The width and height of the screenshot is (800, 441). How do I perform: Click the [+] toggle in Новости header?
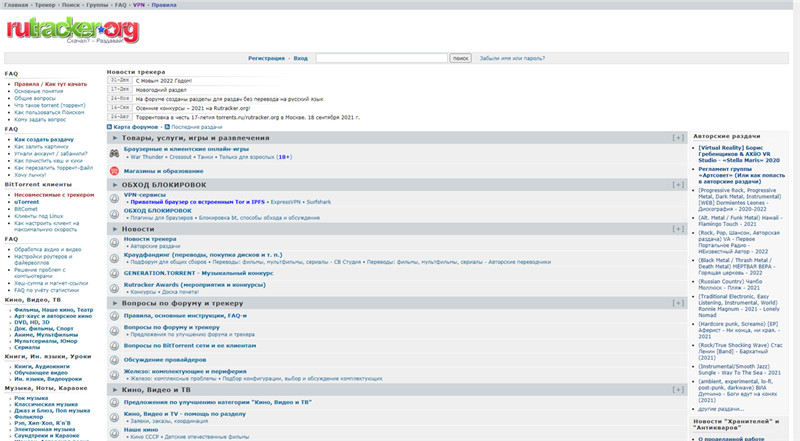pos(678,229)
